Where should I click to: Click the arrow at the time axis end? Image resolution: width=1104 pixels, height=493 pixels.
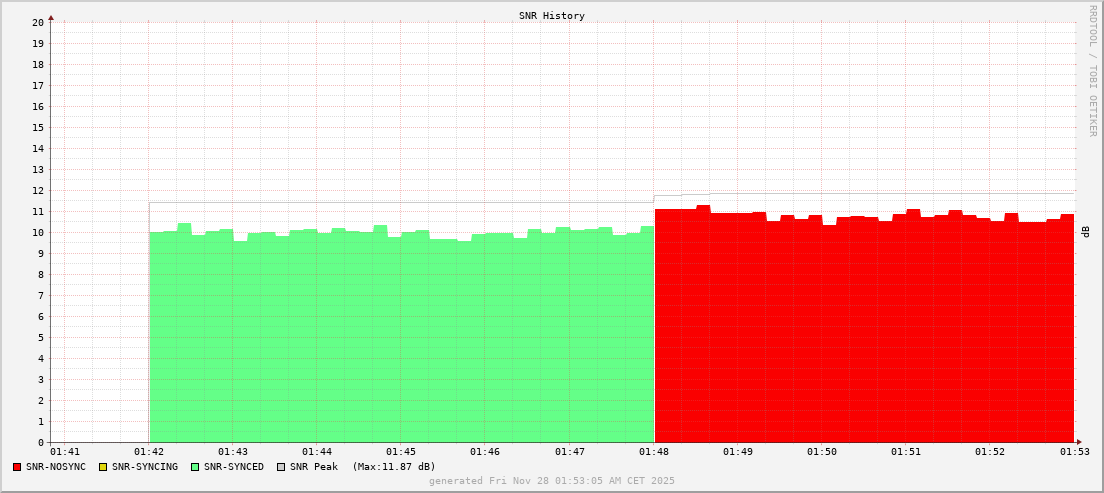(x=1079, y=442)
